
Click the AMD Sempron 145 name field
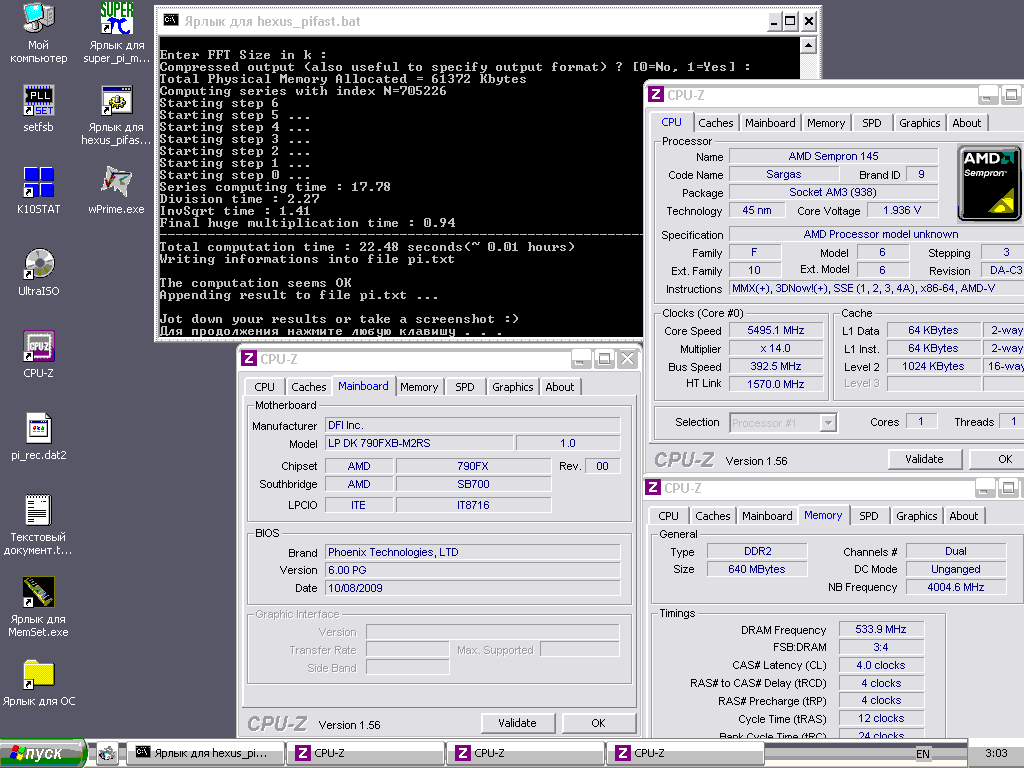click(833, 156)
